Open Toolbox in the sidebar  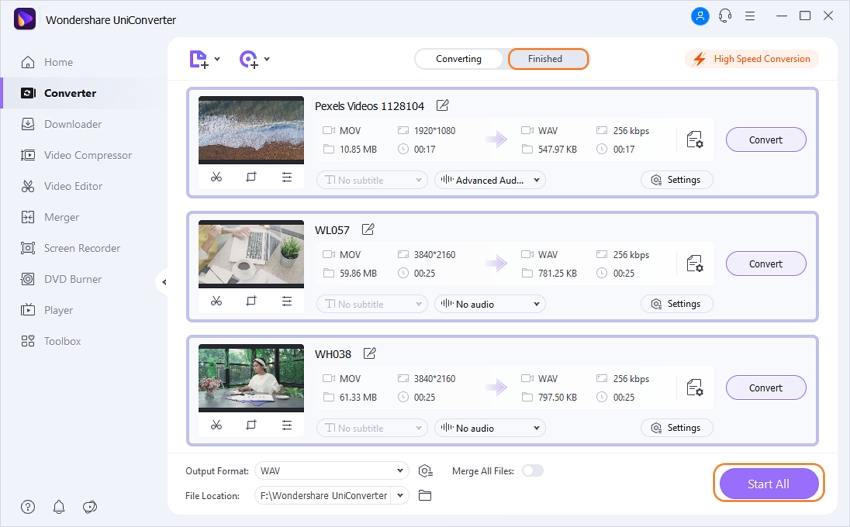click(x=50, y=341)
